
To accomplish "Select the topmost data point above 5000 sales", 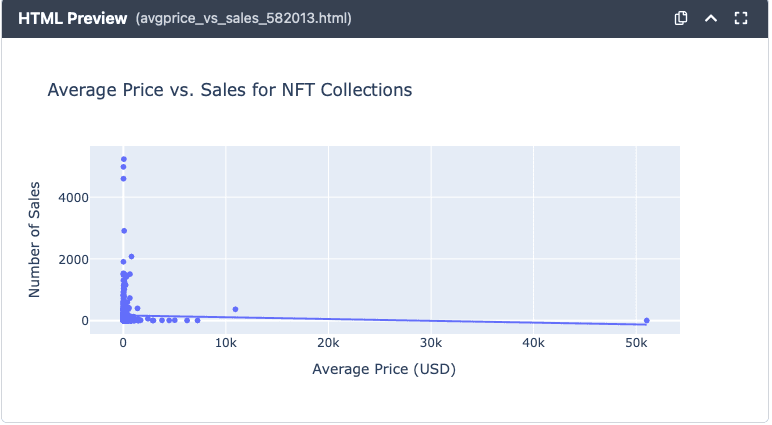I will (x=123, y=159).
